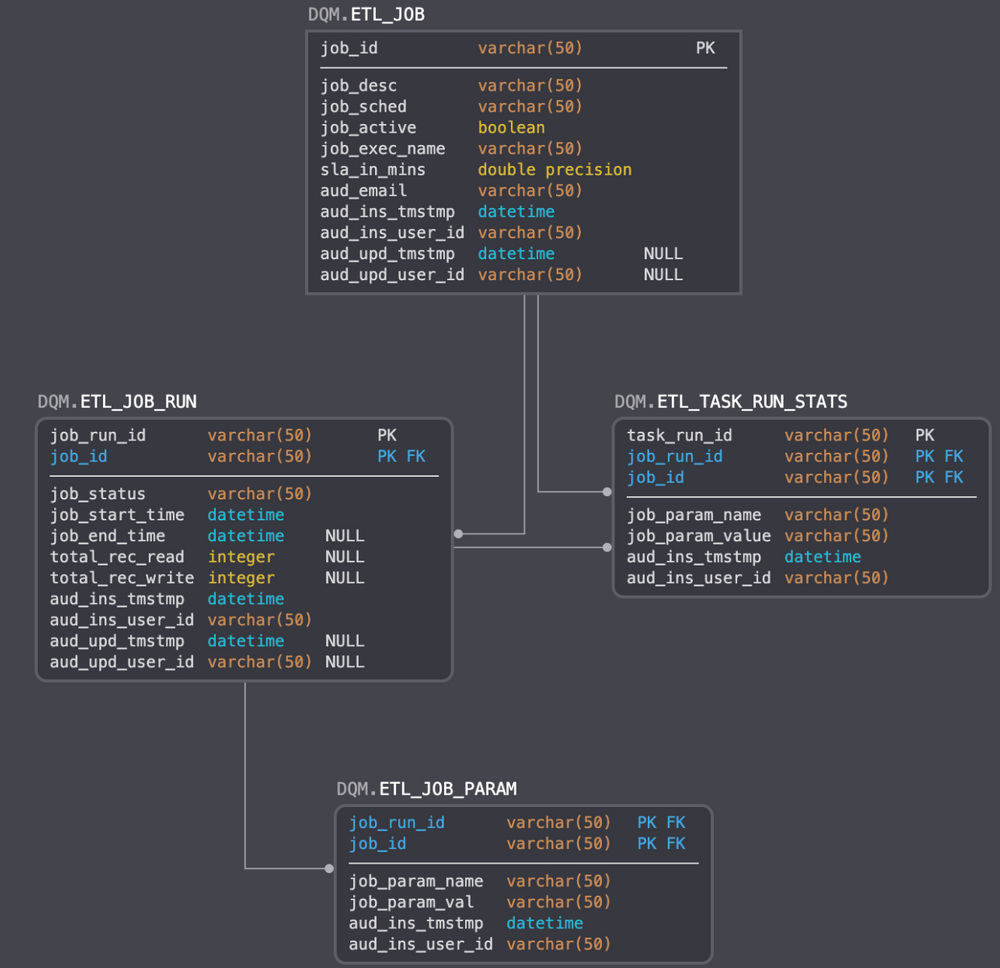Select the job_param_val column in ETL_JOB_PARAM
The image size is (1000, 968).
point(411,902)
